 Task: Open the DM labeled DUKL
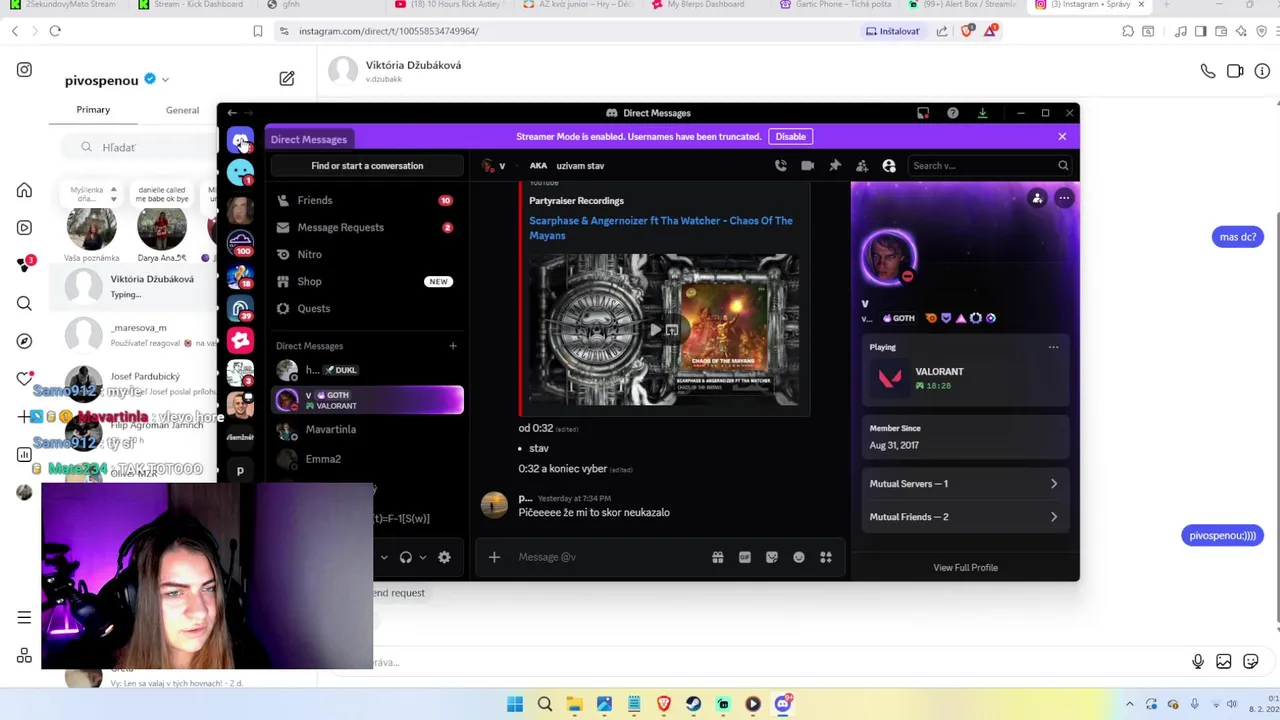click(x=367, y=371)
